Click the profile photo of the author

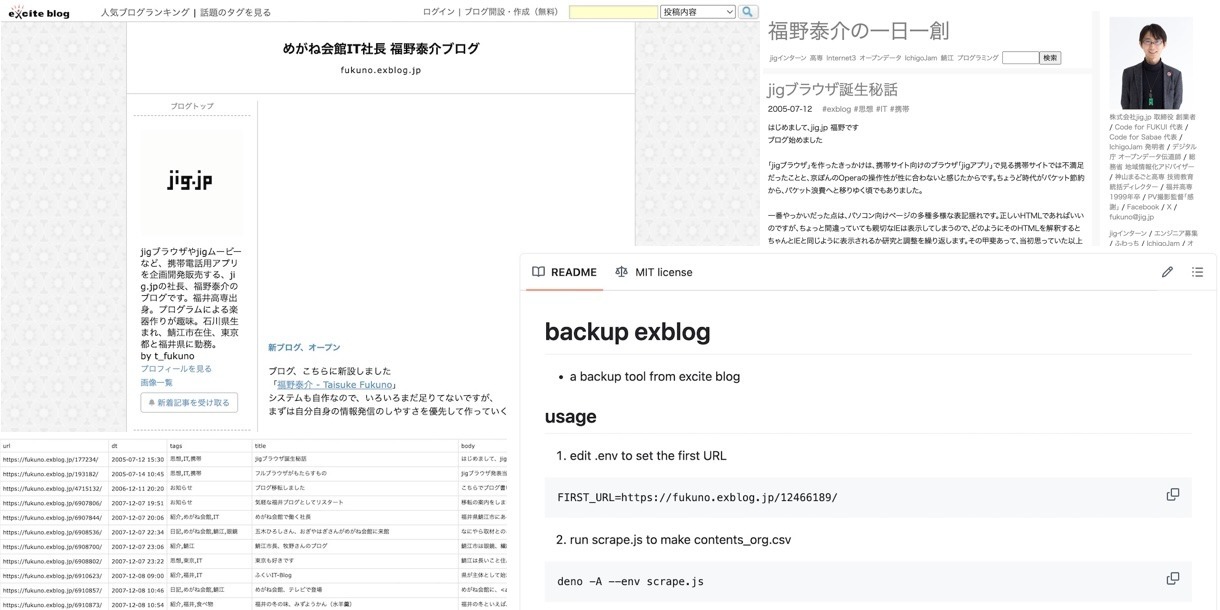pos(1151,63)
